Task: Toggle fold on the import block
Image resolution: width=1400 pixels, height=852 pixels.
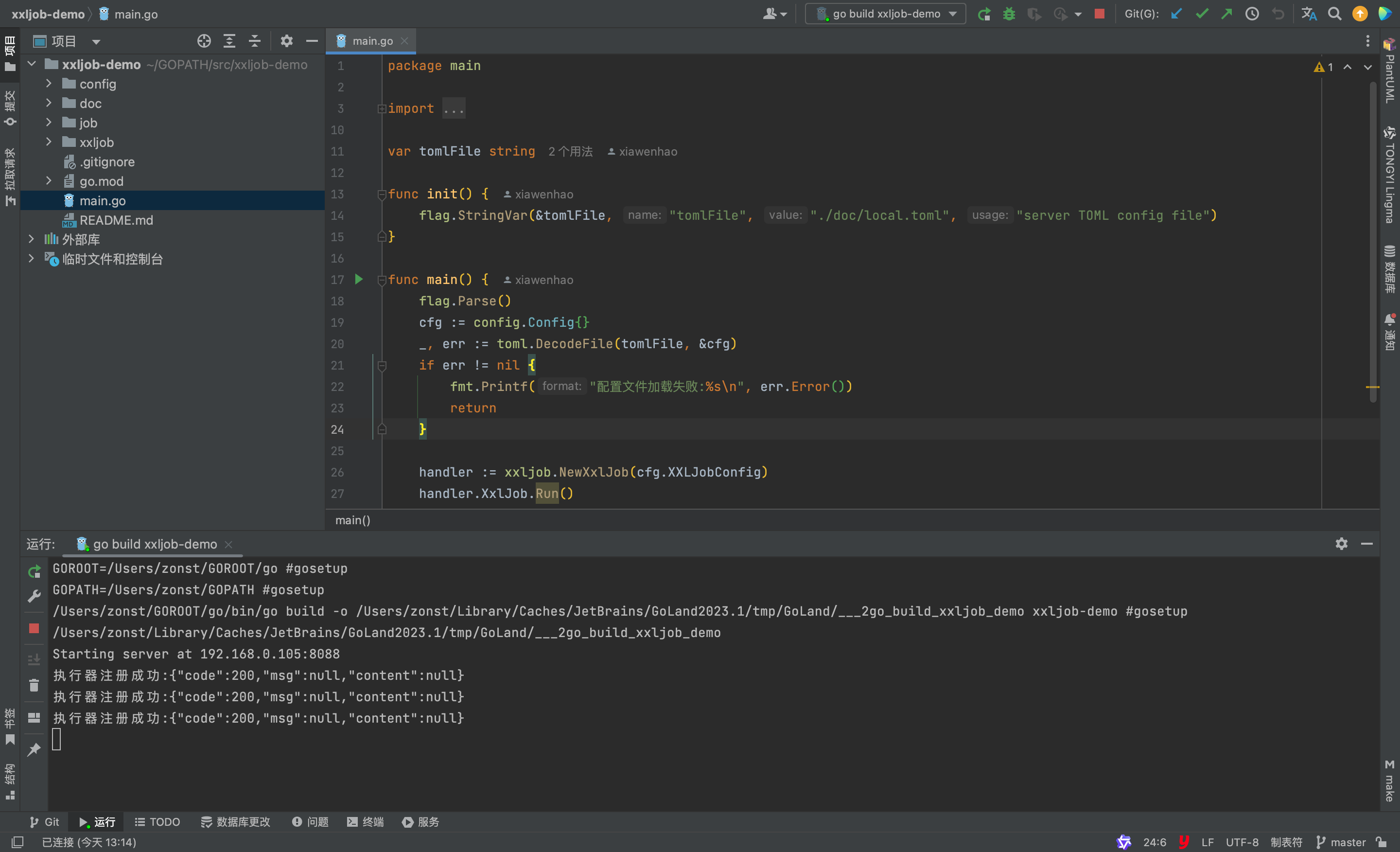Action: 382,108
